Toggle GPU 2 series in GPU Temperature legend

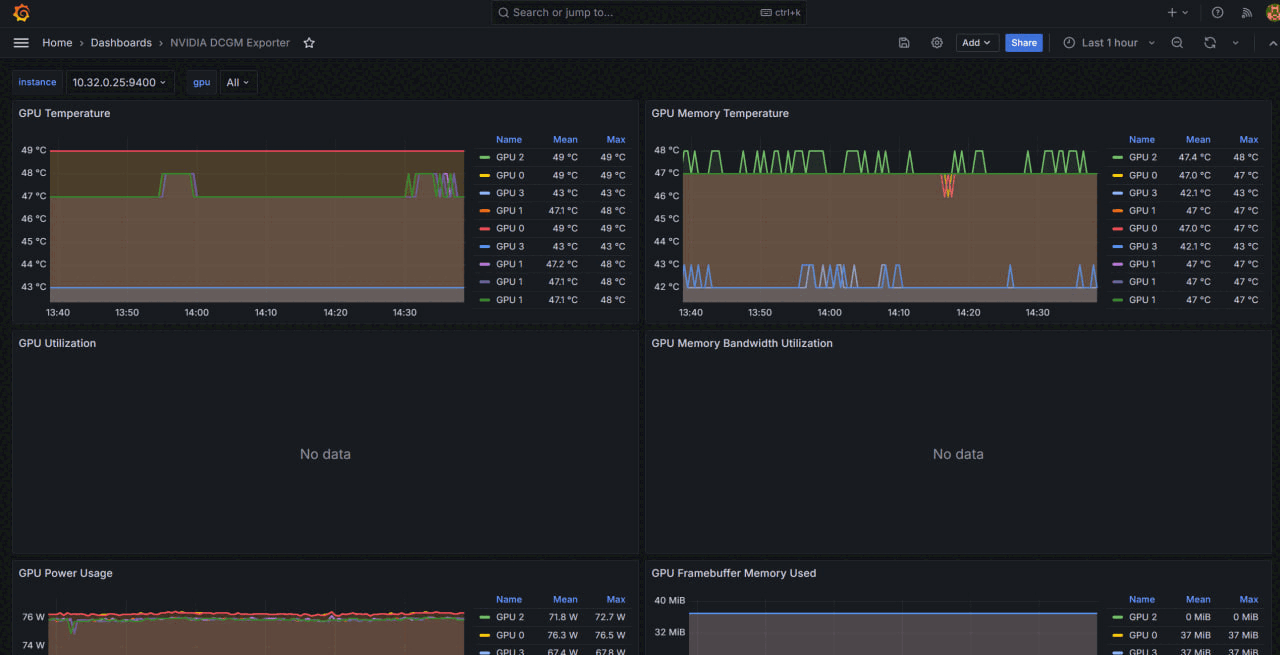[509, 157]
